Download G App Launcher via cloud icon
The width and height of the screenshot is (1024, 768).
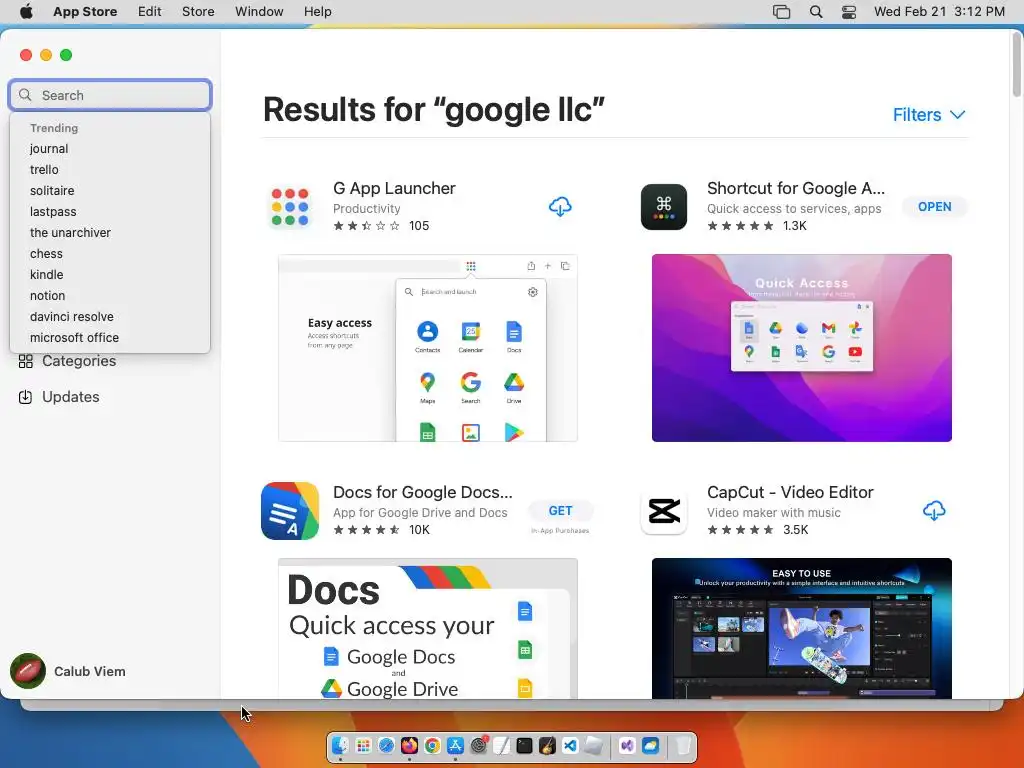pos(560,207)
